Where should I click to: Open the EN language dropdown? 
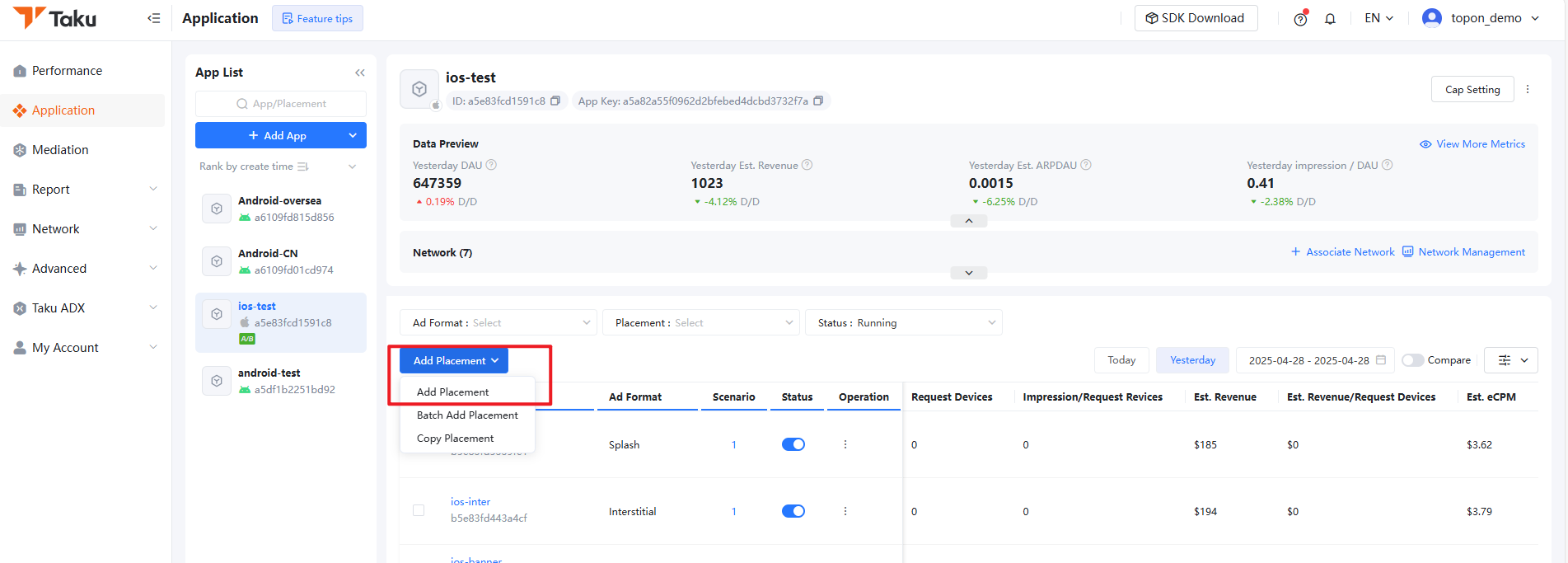click(1379, 18)
